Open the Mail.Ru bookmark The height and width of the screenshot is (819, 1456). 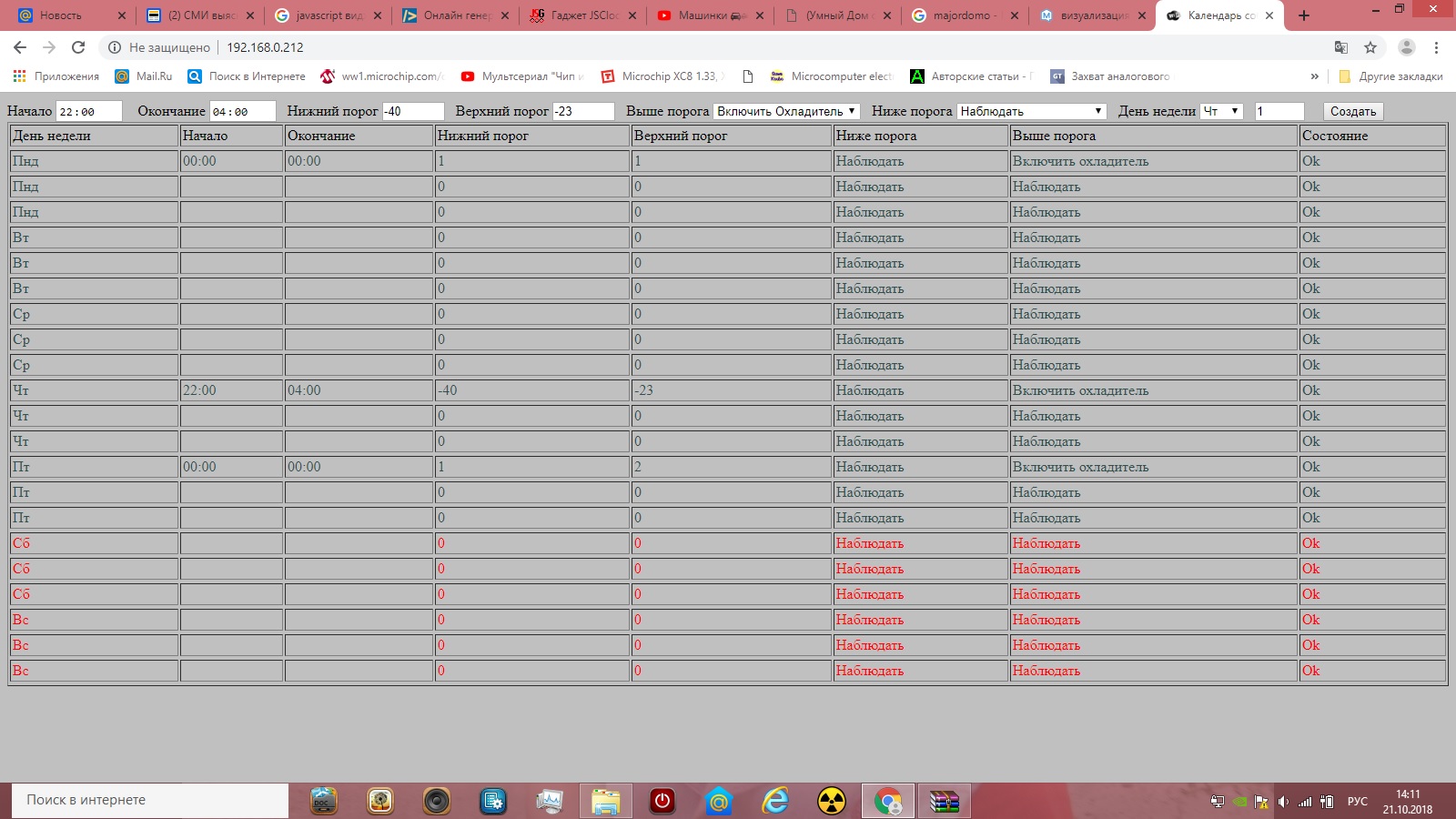click(x=144, y=76)
